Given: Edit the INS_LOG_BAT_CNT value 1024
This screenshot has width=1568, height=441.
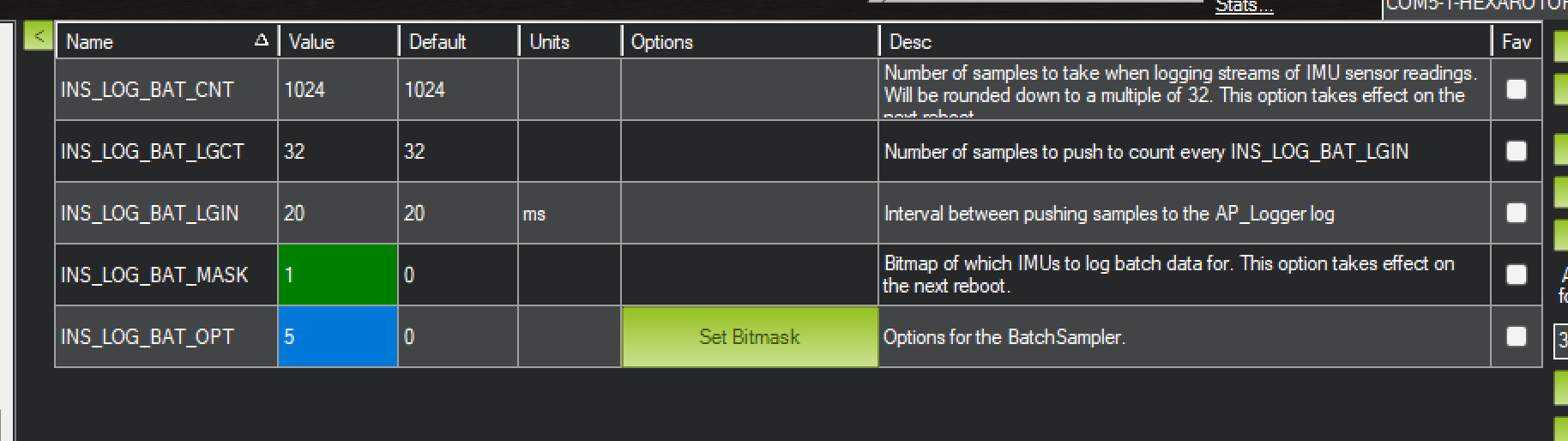Looking at the screenshot, I should click(338, 89).
